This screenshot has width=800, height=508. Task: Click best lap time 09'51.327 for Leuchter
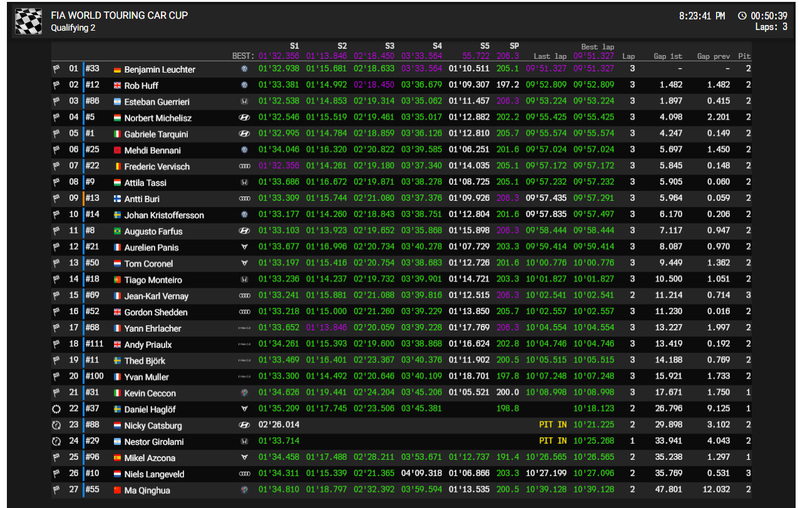(x=594, y=68)
